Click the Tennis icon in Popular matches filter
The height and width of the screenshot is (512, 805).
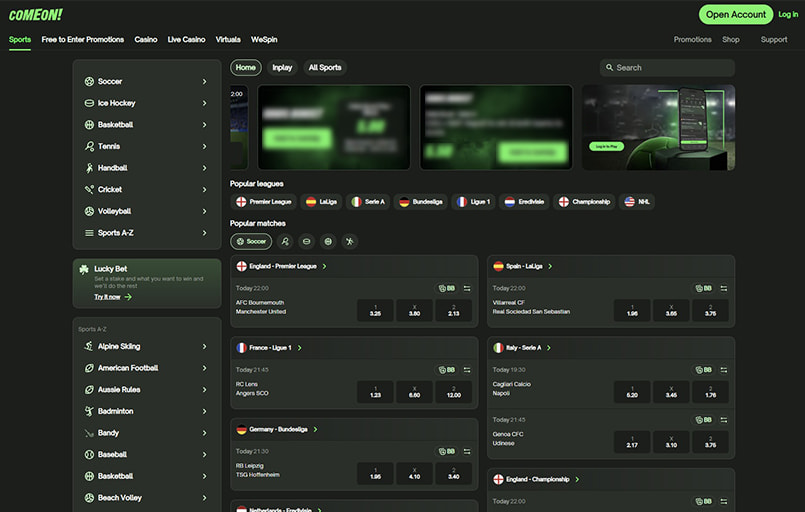285,241
